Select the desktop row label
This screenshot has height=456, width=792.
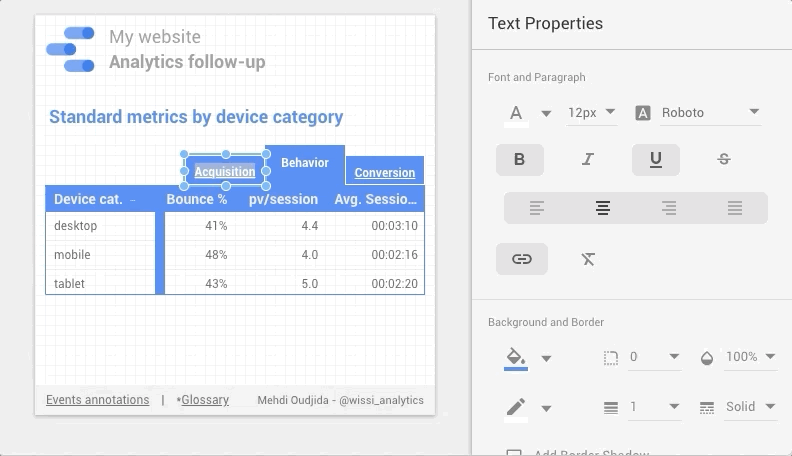pos(75,226)
